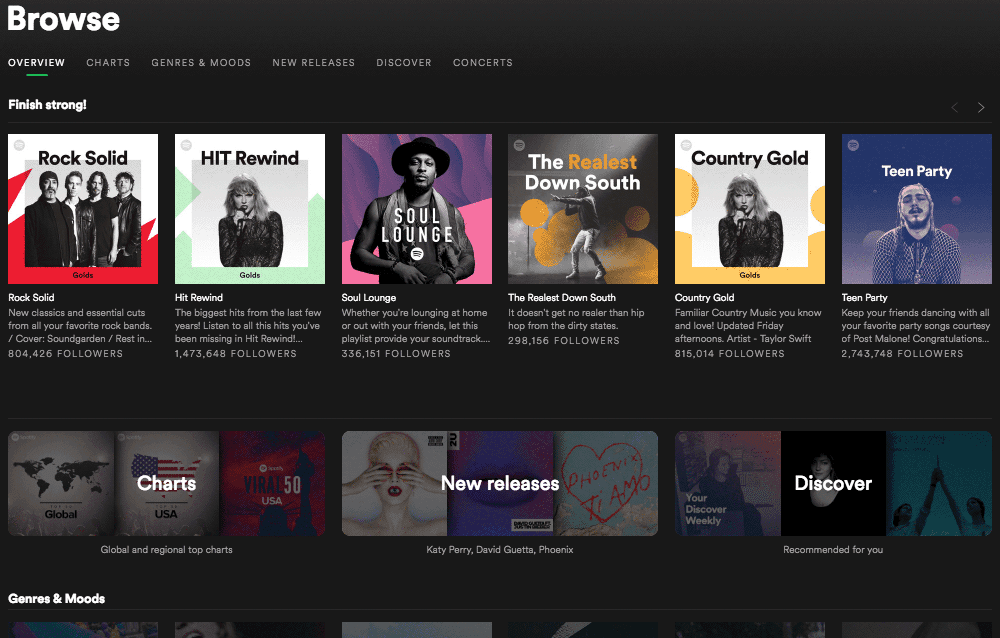Open the Teen Party playlist
The height and width of the screenshot is (638, 1000).
click(x=864, y=297)
